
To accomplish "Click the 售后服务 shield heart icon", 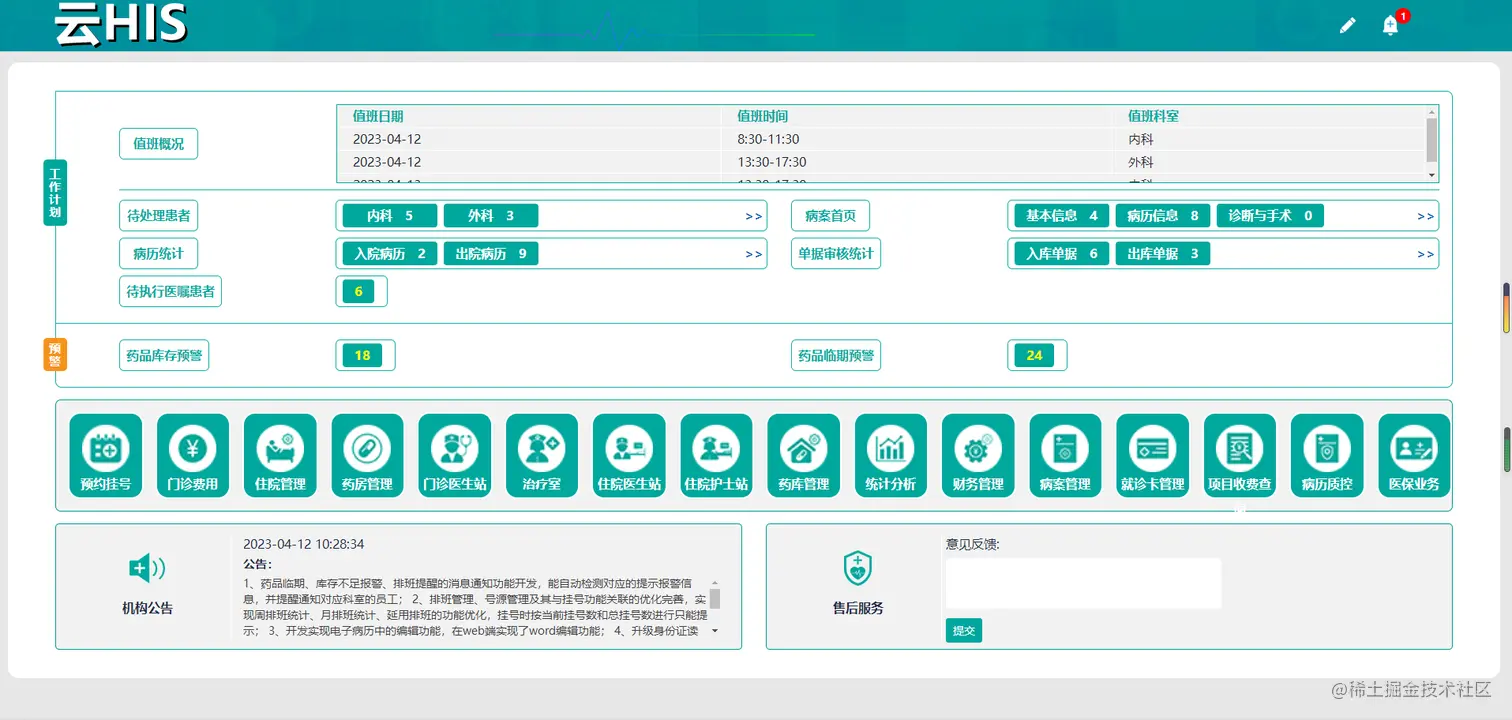I will point(858,568).
